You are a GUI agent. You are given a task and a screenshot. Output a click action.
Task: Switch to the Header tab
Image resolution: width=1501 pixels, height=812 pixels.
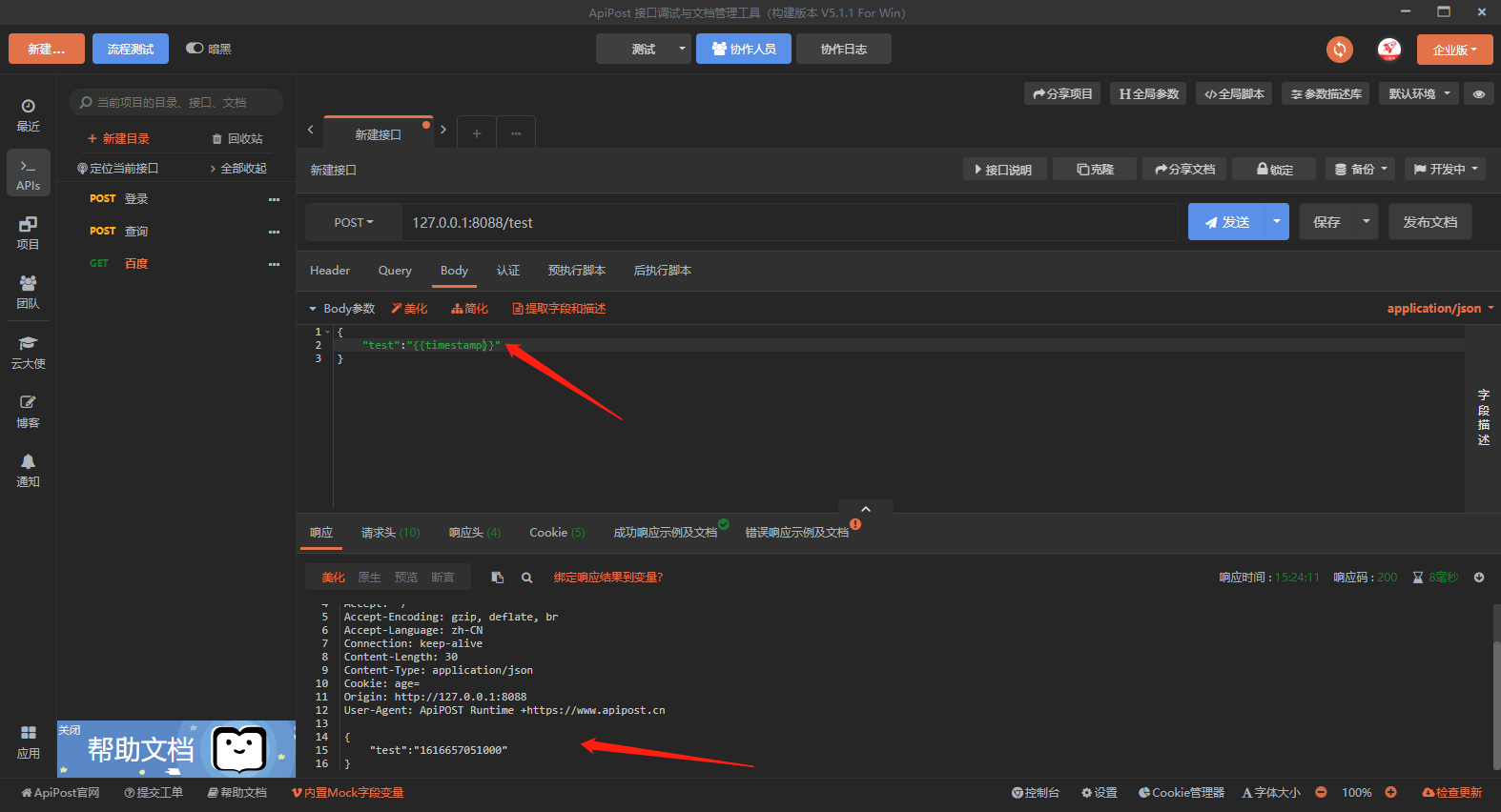click(330, 271)
